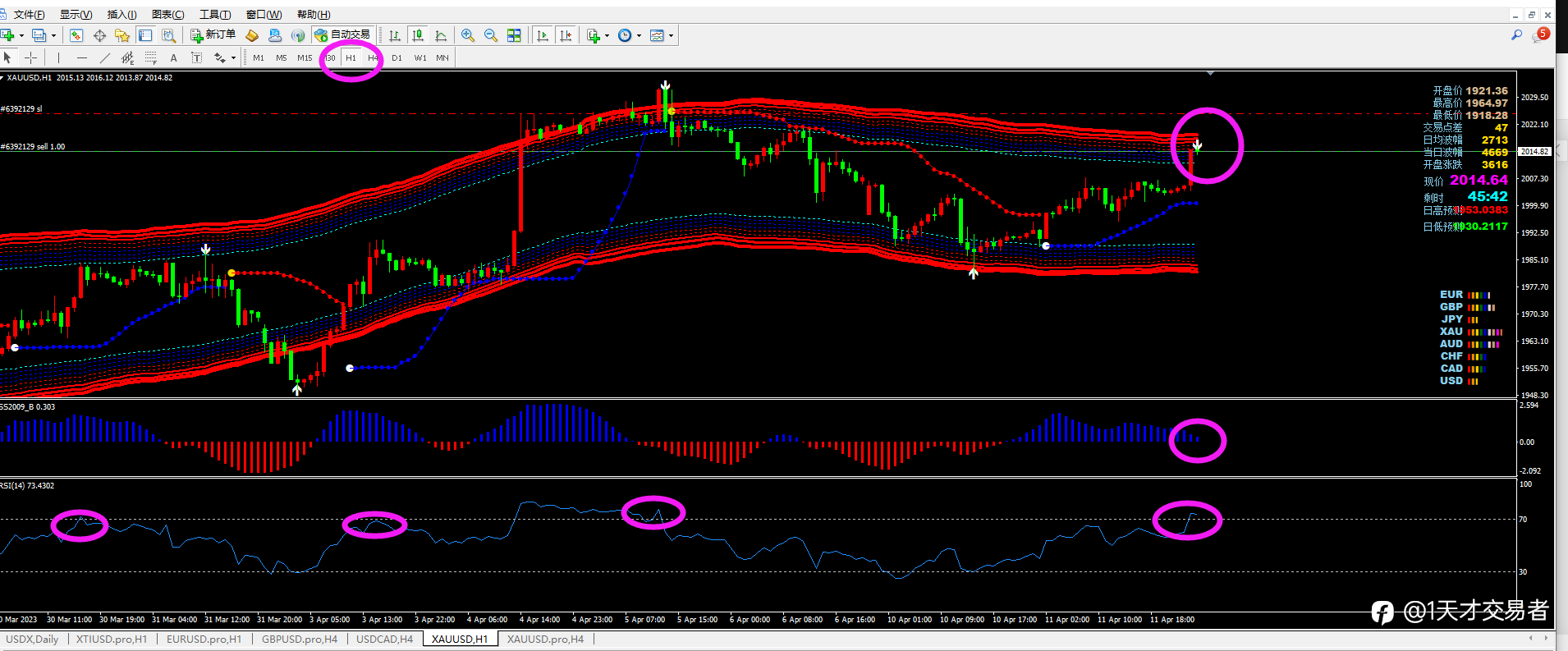Screen dimensions: 1568x651
Task: Show the Data Window crosshair-circle icon
Action: click(x=99, y=35)
